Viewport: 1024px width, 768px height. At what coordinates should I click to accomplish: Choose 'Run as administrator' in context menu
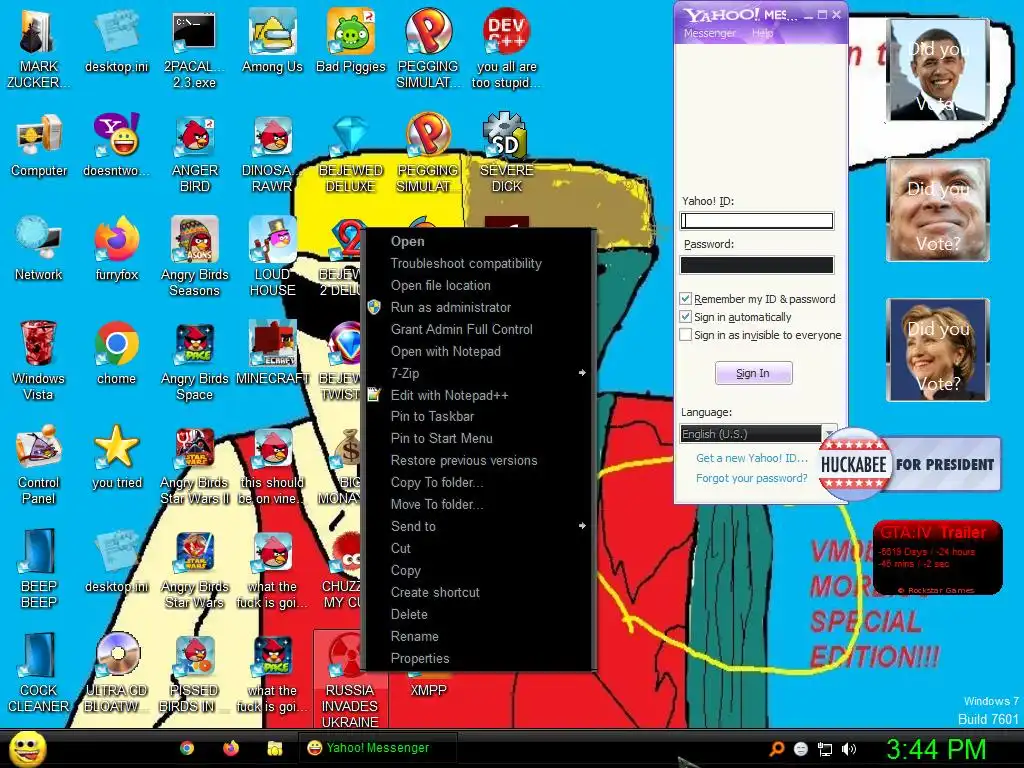[x=479, y=307]
